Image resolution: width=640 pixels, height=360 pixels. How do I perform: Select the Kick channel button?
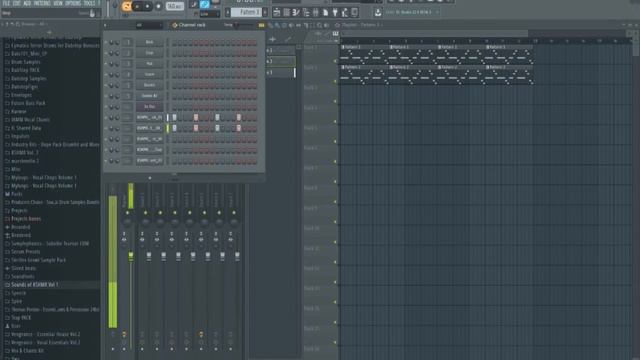[x=149, y=42]
